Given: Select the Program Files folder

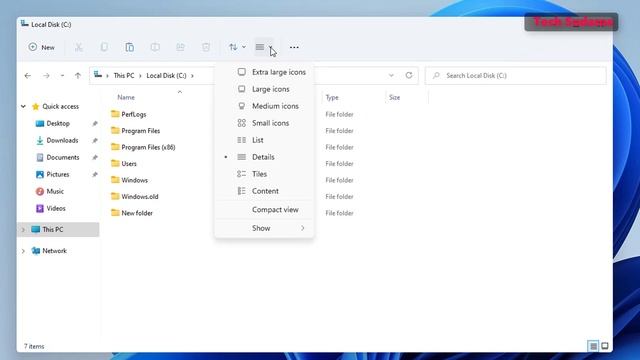Looking at the screenshot, I should click(136, 131).
